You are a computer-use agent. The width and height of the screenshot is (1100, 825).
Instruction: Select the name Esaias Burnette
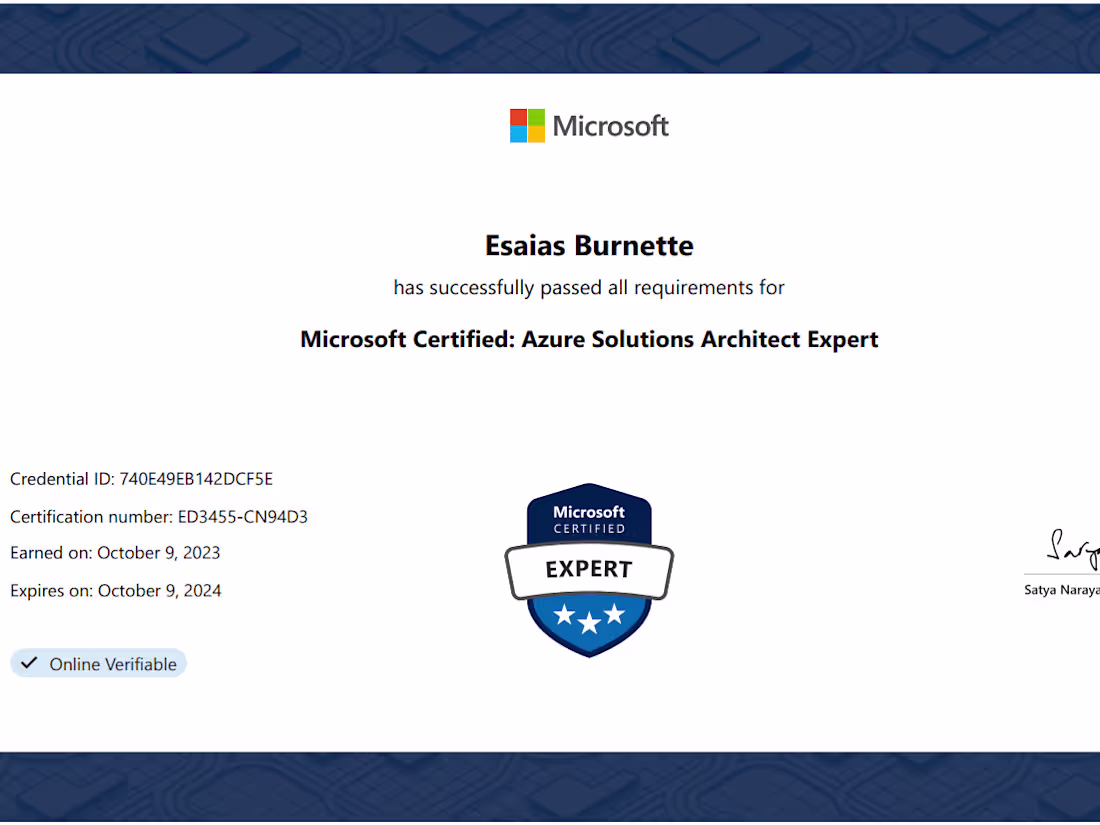(589, 245)
